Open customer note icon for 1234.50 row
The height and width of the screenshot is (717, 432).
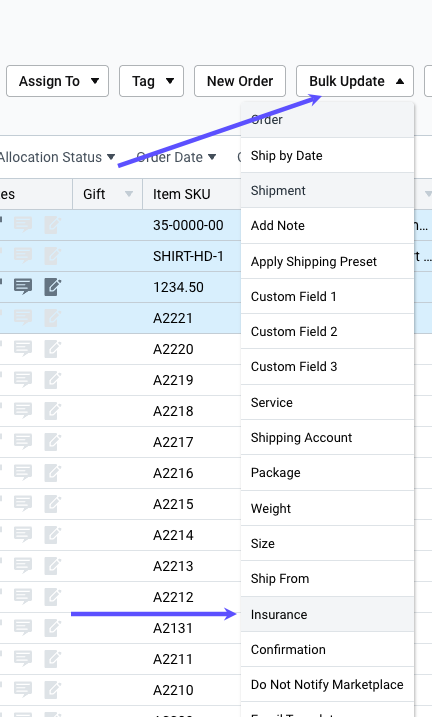(23, 287)
